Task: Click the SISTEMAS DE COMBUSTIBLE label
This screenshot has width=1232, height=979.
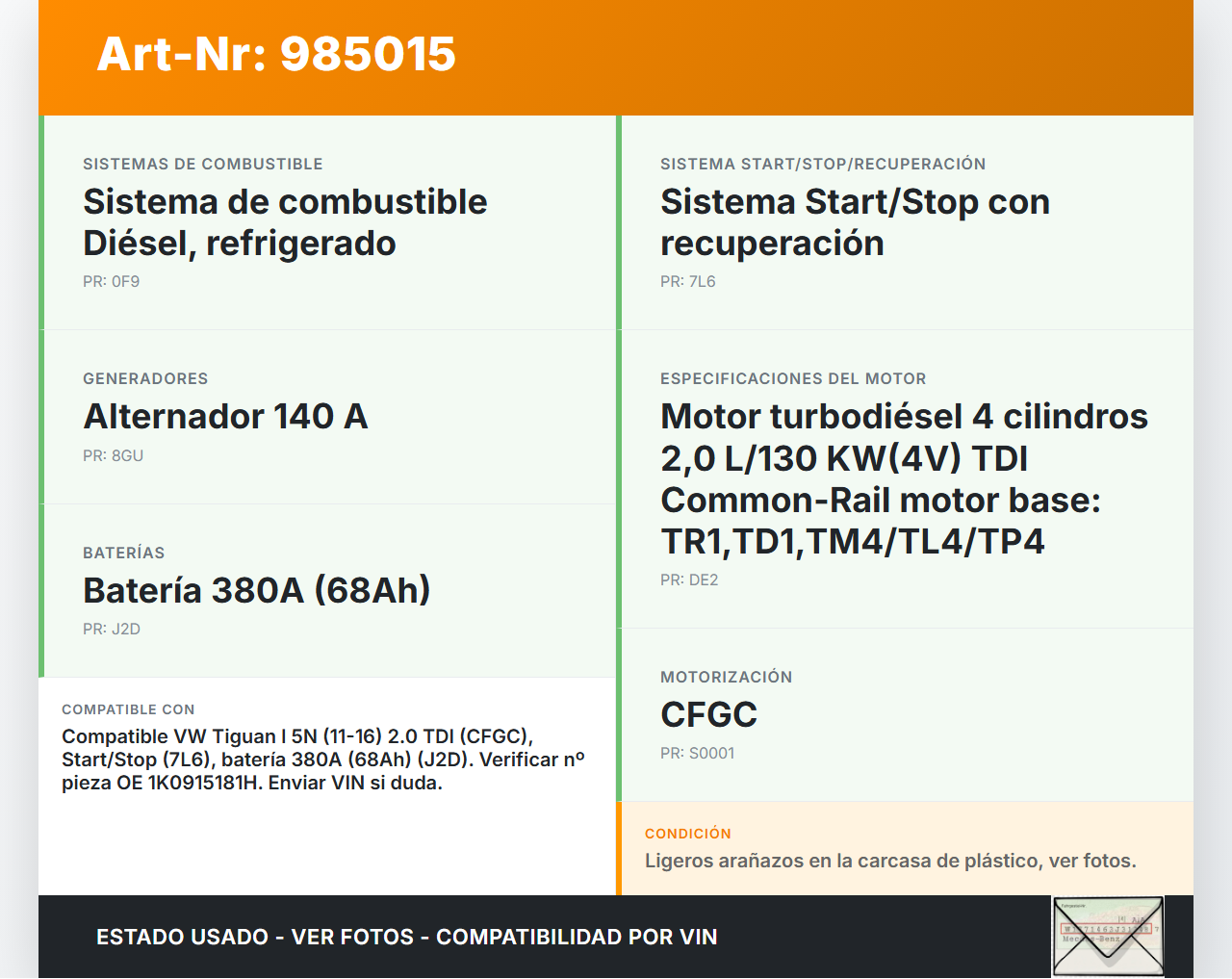Action: tap(203, 165)
